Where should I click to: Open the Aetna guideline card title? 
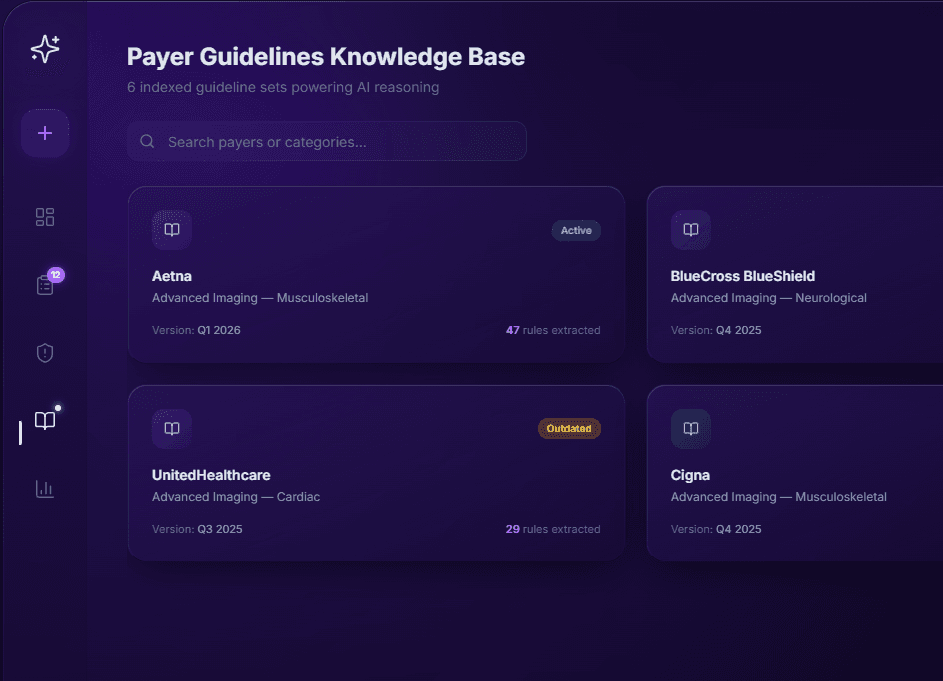(x=172, y=276)
